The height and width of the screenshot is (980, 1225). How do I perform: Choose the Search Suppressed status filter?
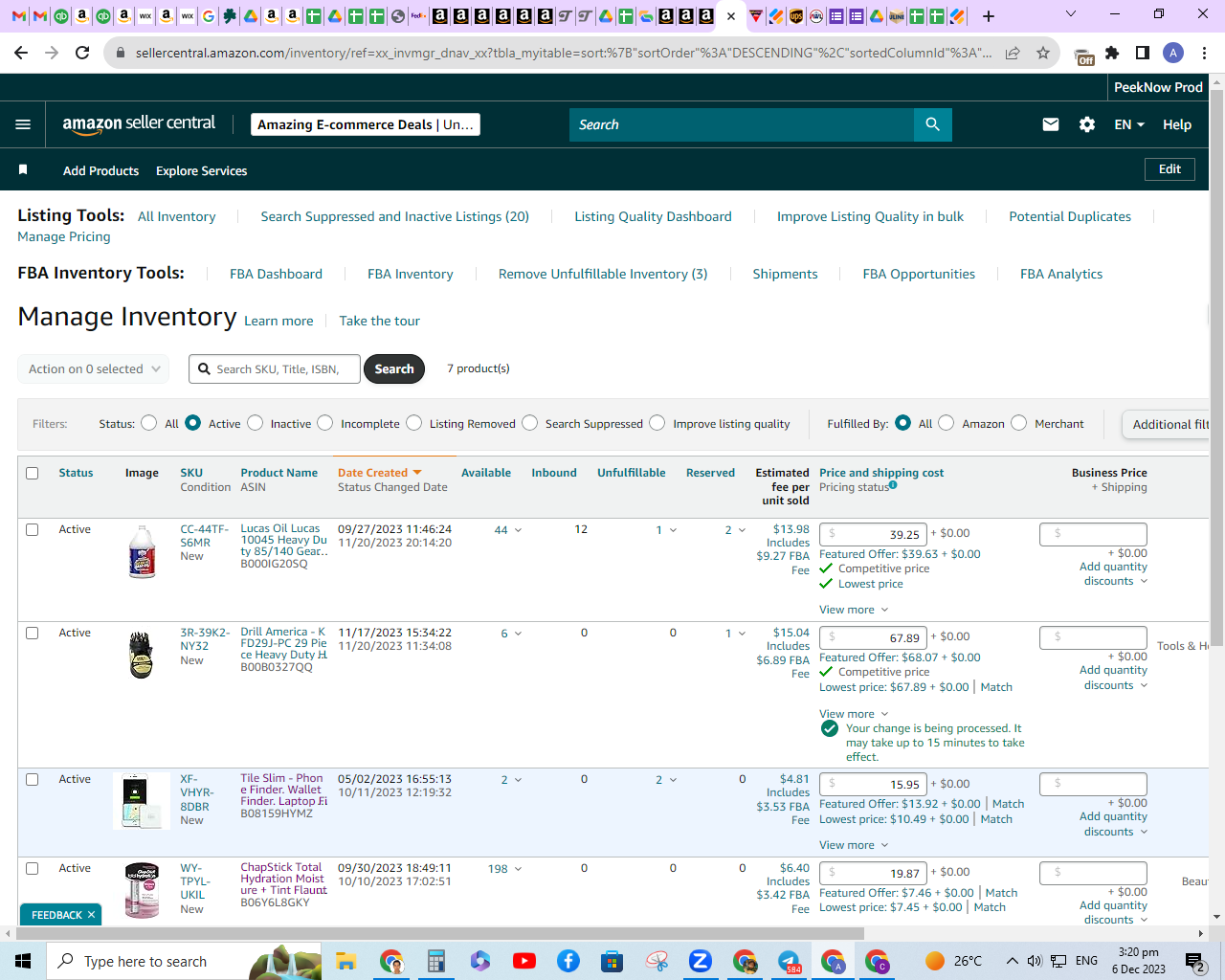click(x=530, y=423)
